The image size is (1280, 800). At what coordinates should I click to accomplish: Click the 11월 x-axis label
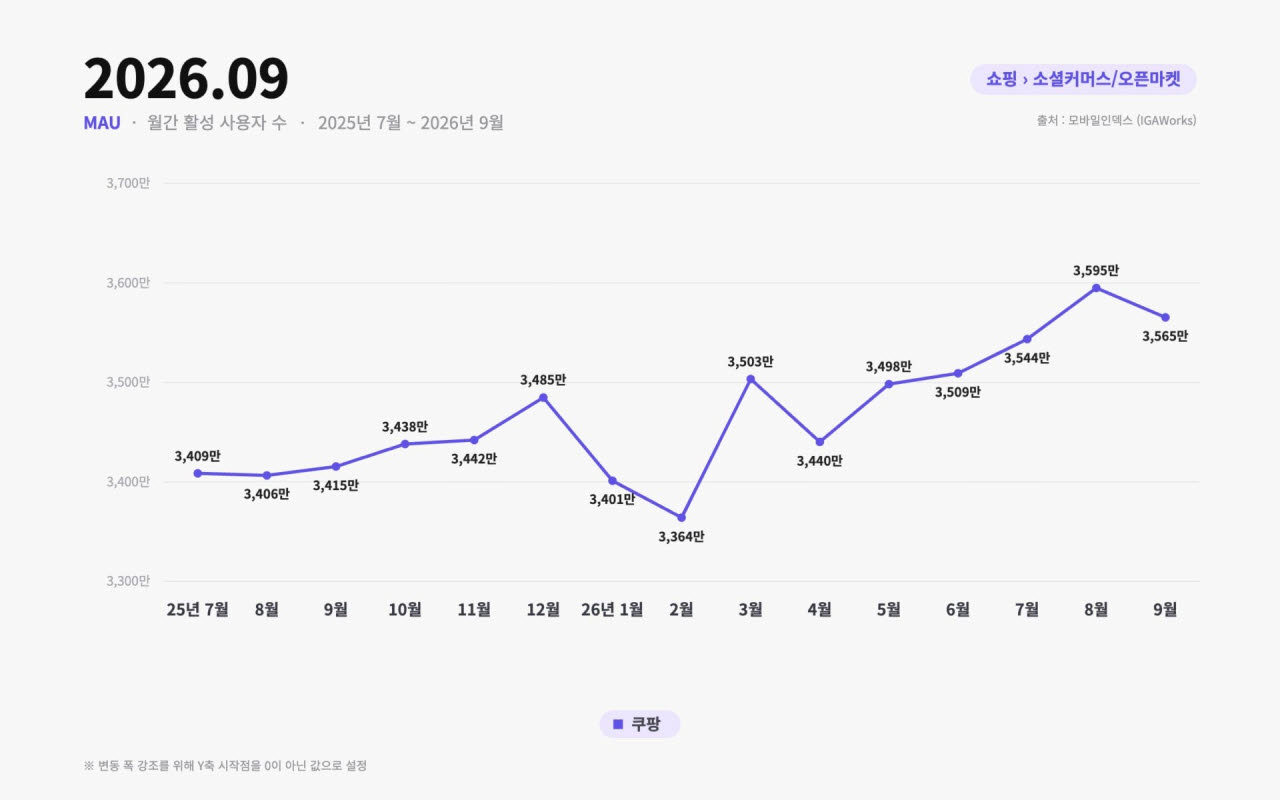(x=474, y=609)
